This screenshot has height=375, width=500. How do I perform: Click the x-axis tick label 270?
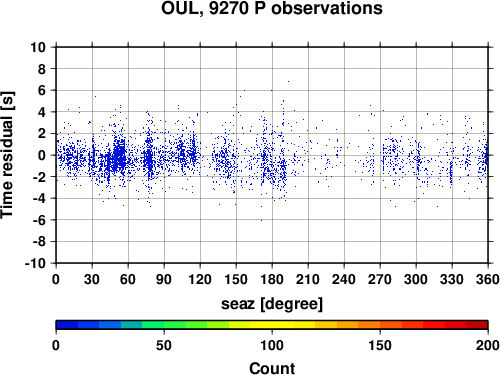[x=380, y=279]
